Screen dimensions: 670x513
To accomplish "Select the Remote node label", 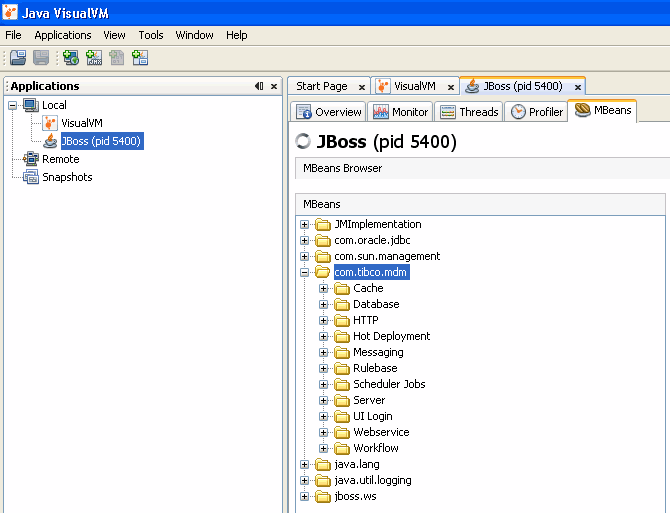I will (x=61, y=159).
